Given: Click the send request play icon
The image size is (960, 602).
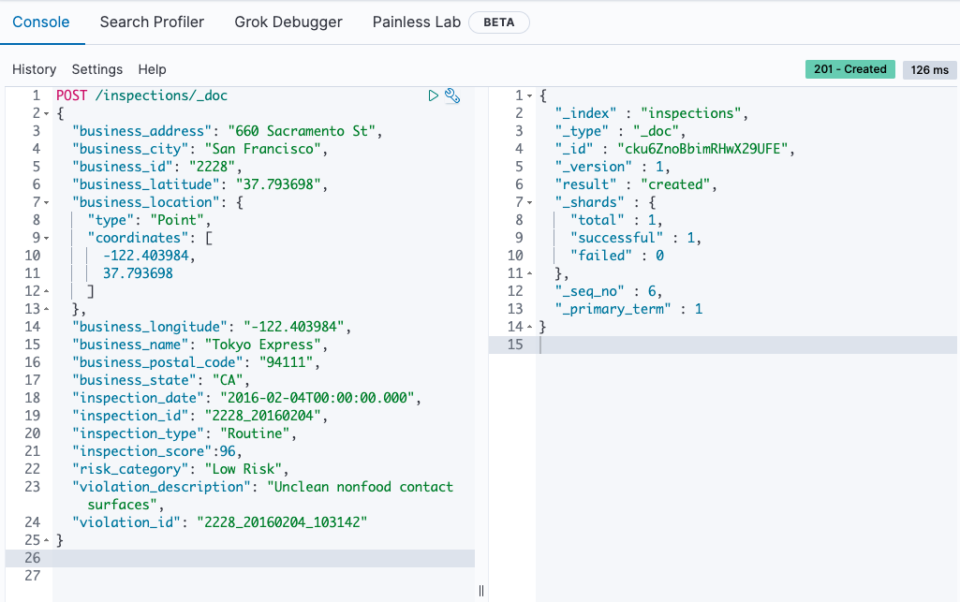Looking at the screenshot, I should click(432, 95).
